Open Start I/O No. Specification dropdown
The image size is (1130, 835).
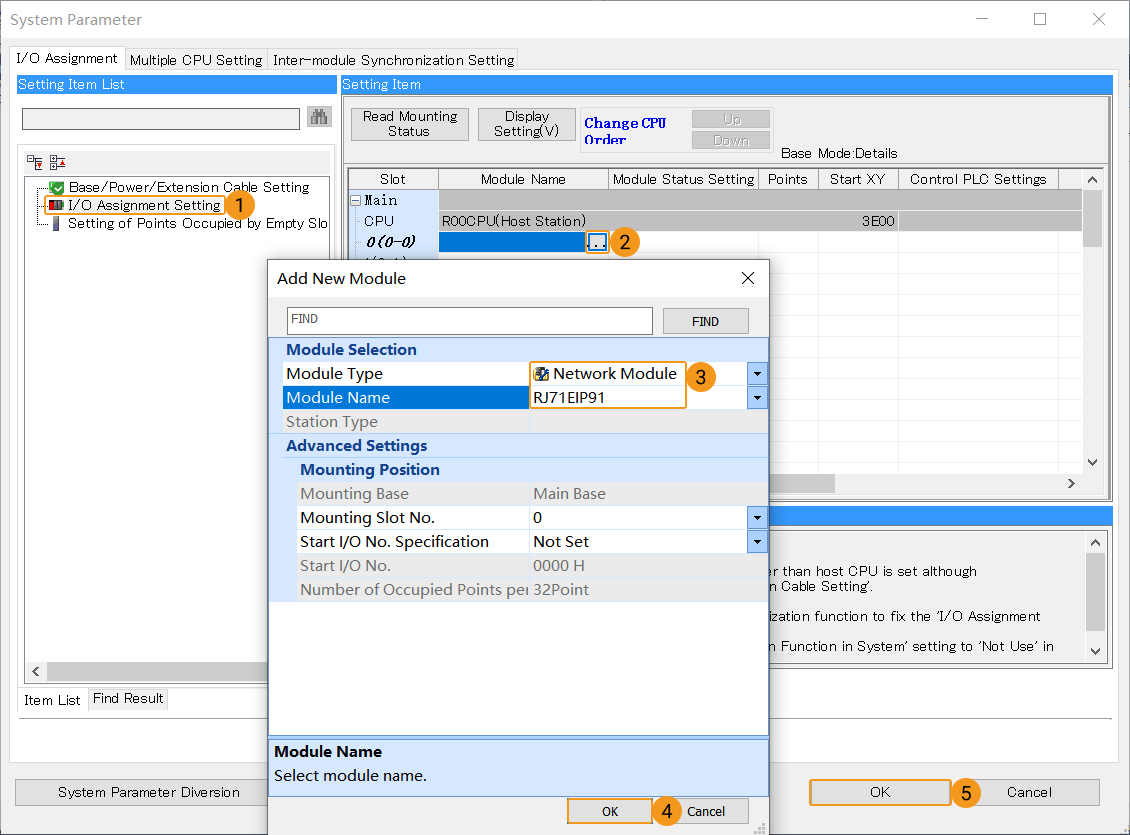click(757, 542)
